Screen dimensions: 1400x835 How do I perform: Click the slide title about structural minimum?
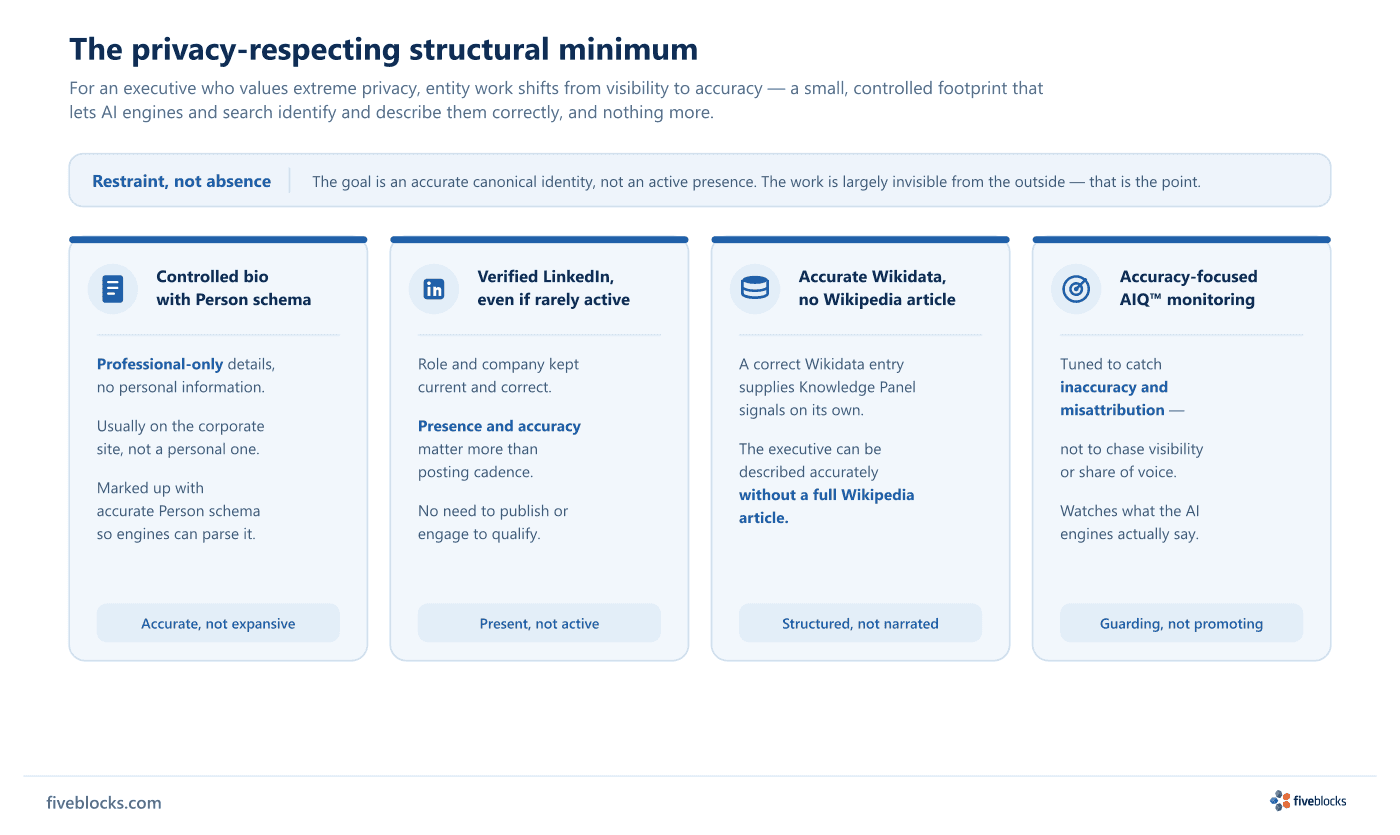tap(383, 49)
